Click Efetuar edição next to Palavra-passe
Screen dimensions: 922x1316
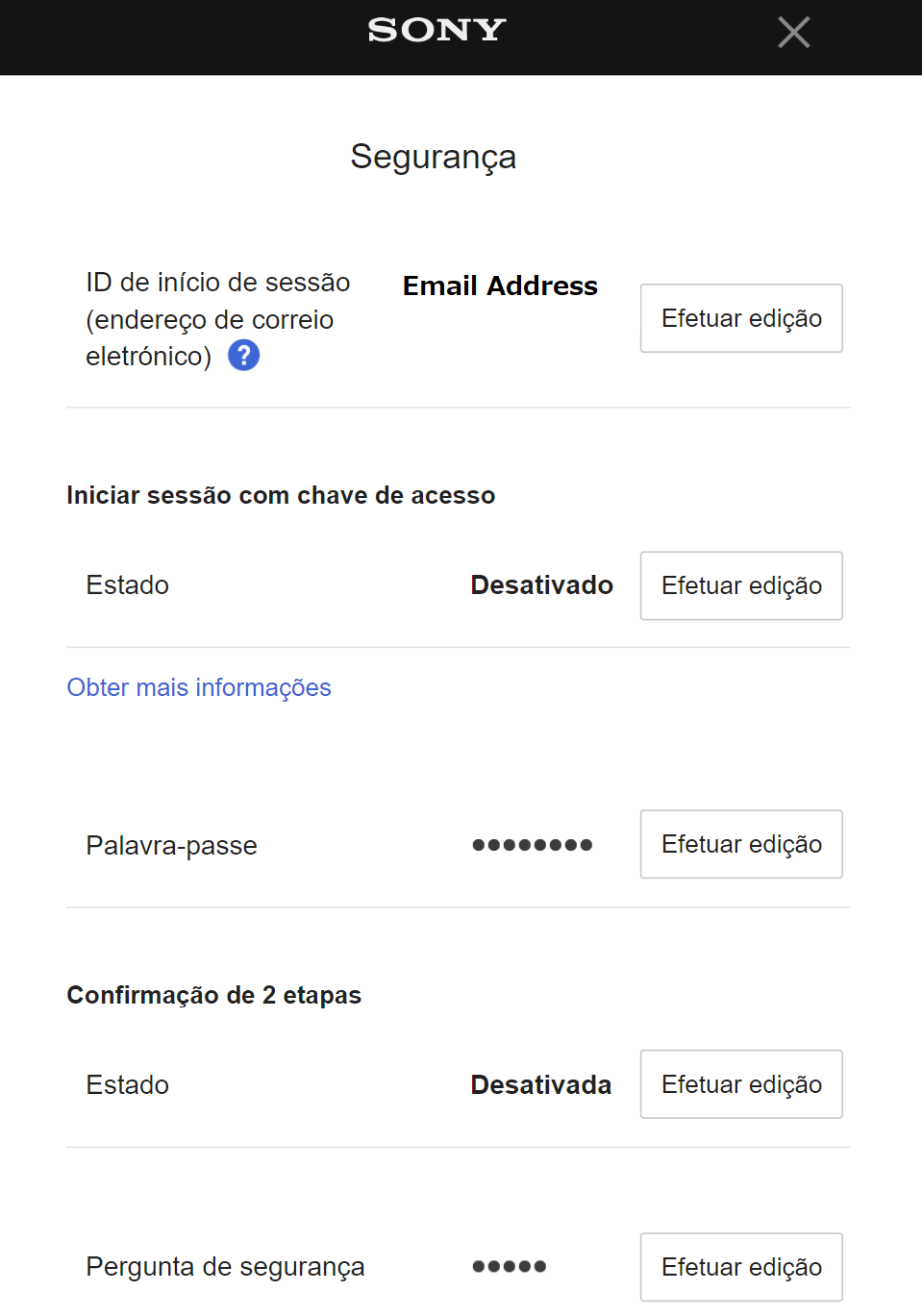tap(740, 844)
